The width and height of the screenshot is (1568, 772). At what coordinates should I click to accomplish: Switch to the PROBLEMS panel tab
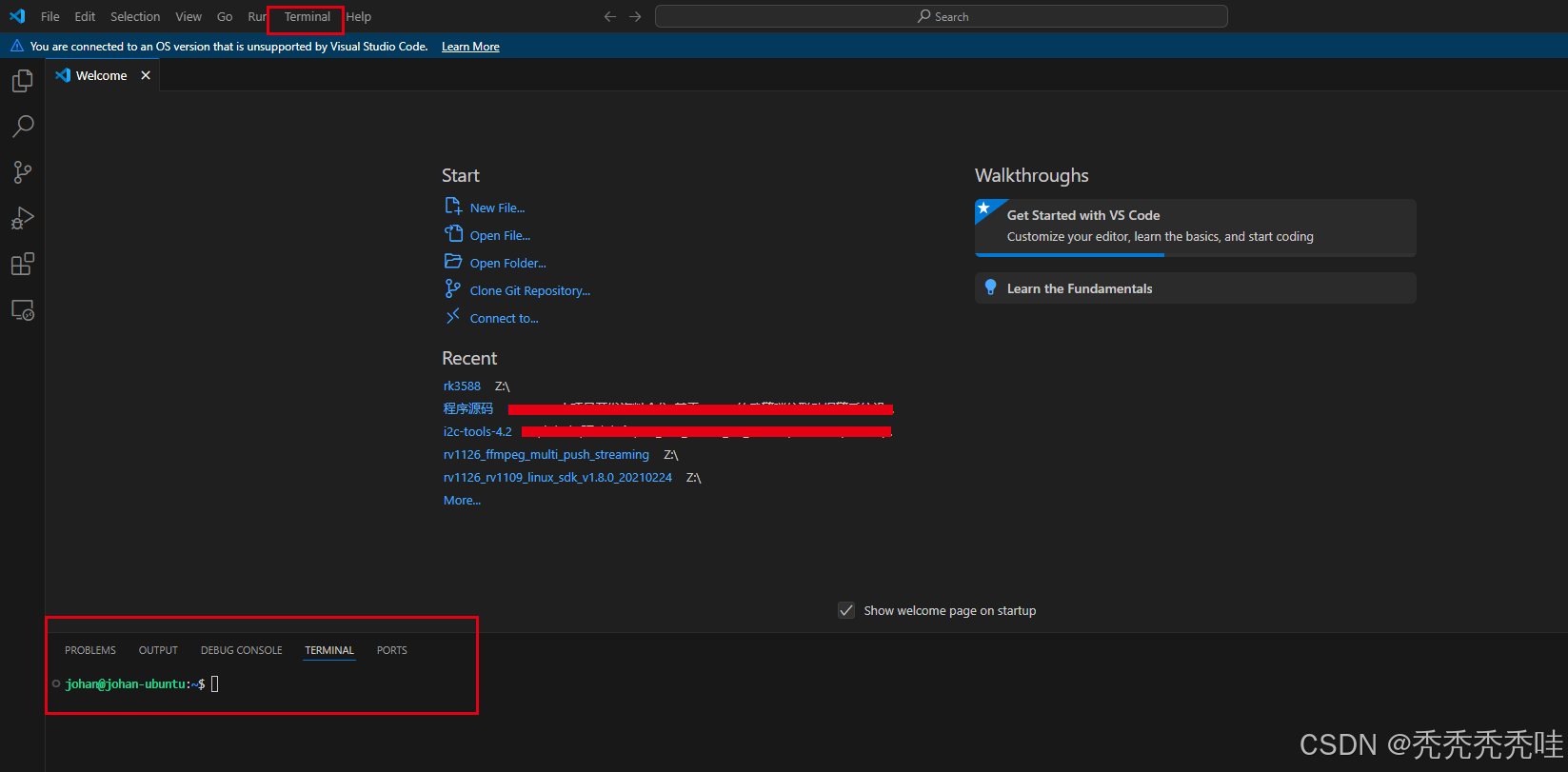point(90,650)
